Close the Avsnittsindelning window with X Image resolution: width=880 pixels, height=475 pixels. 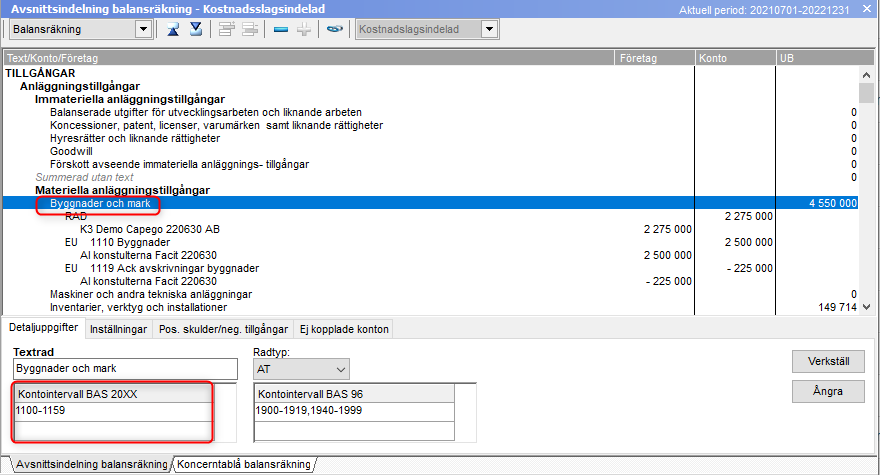point(867,9)
